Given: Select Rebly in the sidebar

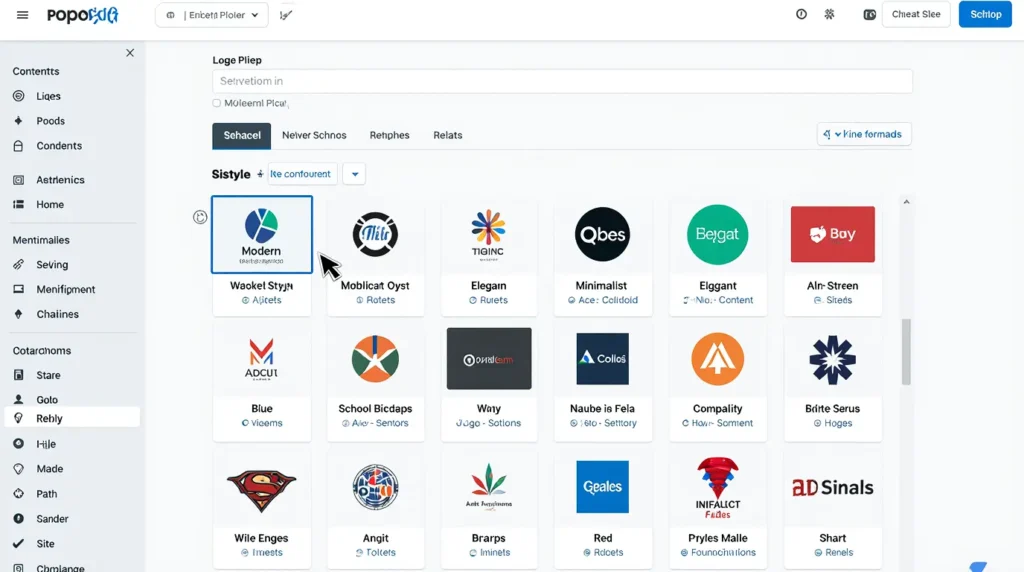Looking at the screenshot, I should 72,418.
